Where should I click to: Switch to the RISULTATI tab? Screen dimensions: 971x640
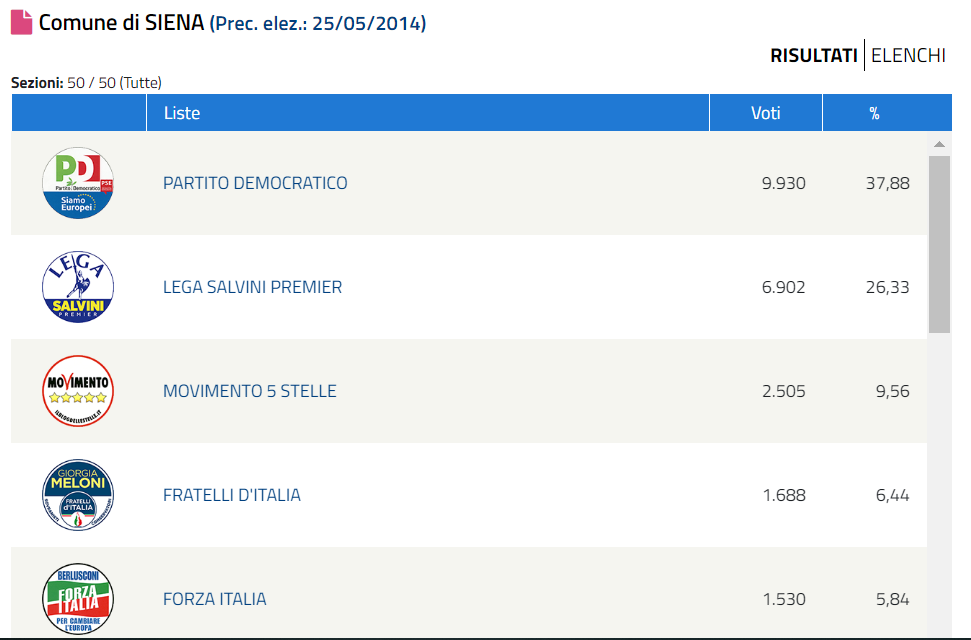[x=813, y=56]
